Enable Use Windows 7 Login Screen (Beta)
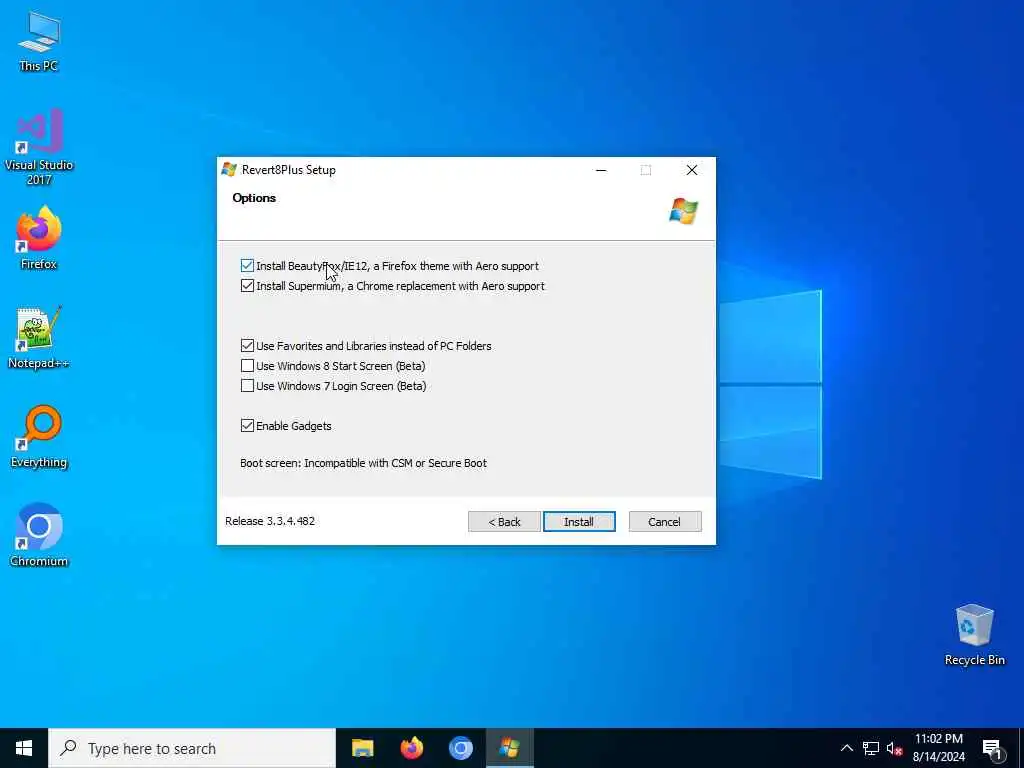The width and height of the screenshot is (1024, 768). pos(247,386)
